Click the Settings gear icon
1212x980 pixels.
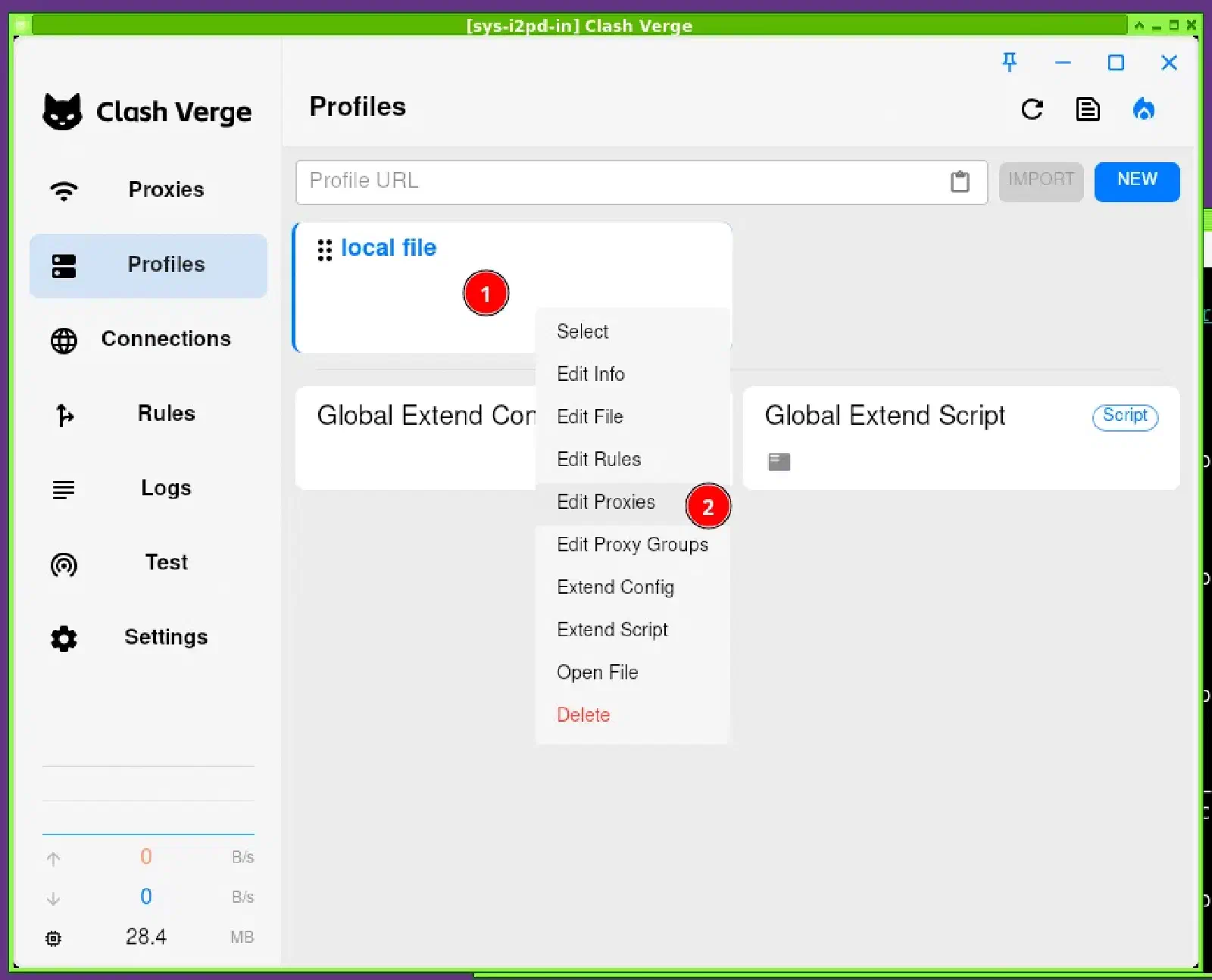[x=64, y=638]
